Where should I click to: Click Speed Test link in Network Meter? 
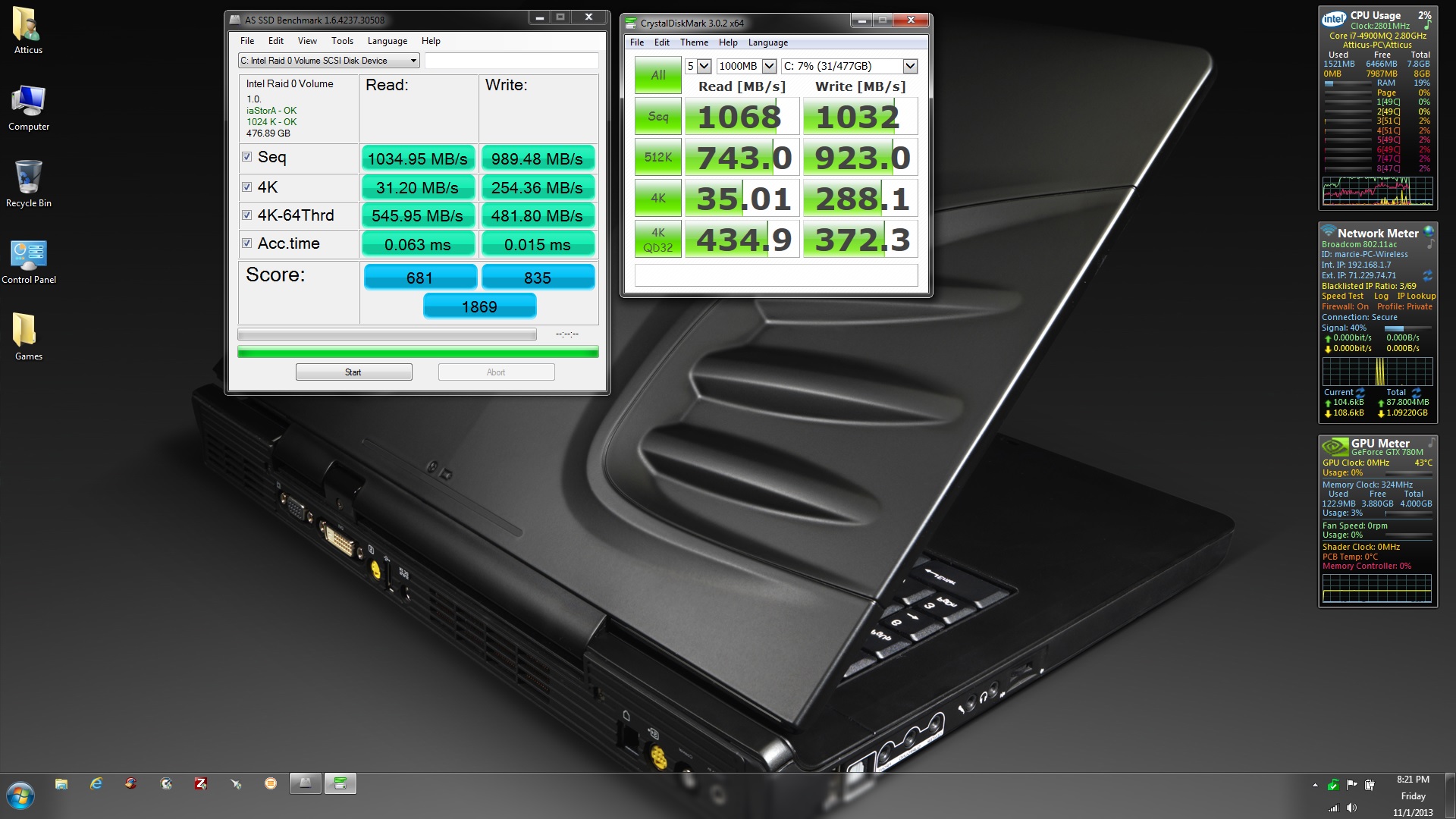point(1342,297)
